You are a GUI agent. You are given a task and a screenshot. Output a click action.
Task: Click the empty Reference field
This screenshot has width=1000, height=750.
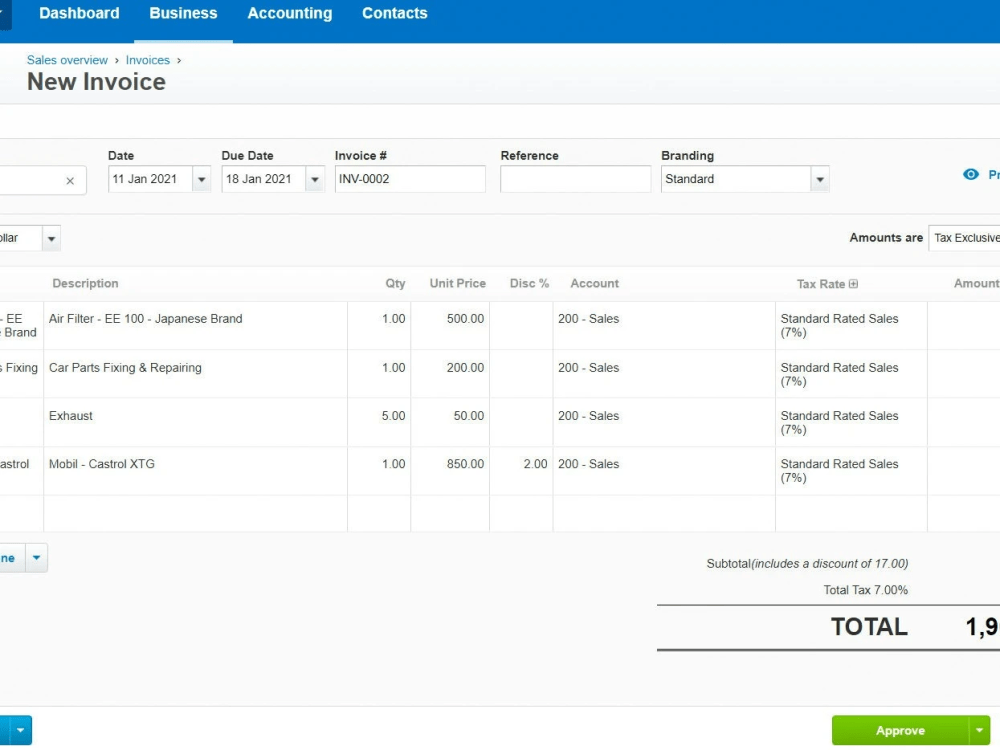(x=575, y=179)
